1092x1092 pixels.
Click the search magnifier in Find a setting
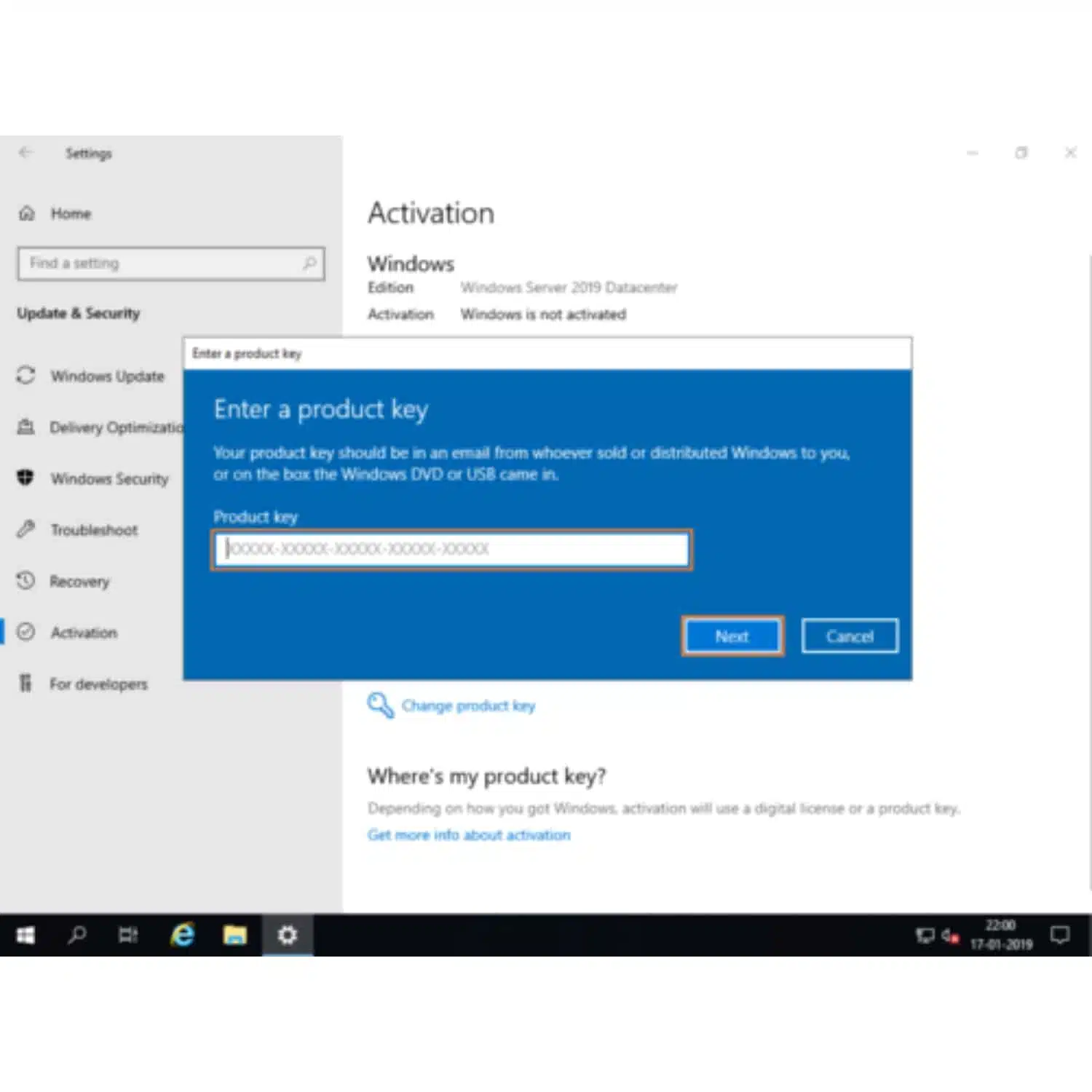tap(309, 264)
